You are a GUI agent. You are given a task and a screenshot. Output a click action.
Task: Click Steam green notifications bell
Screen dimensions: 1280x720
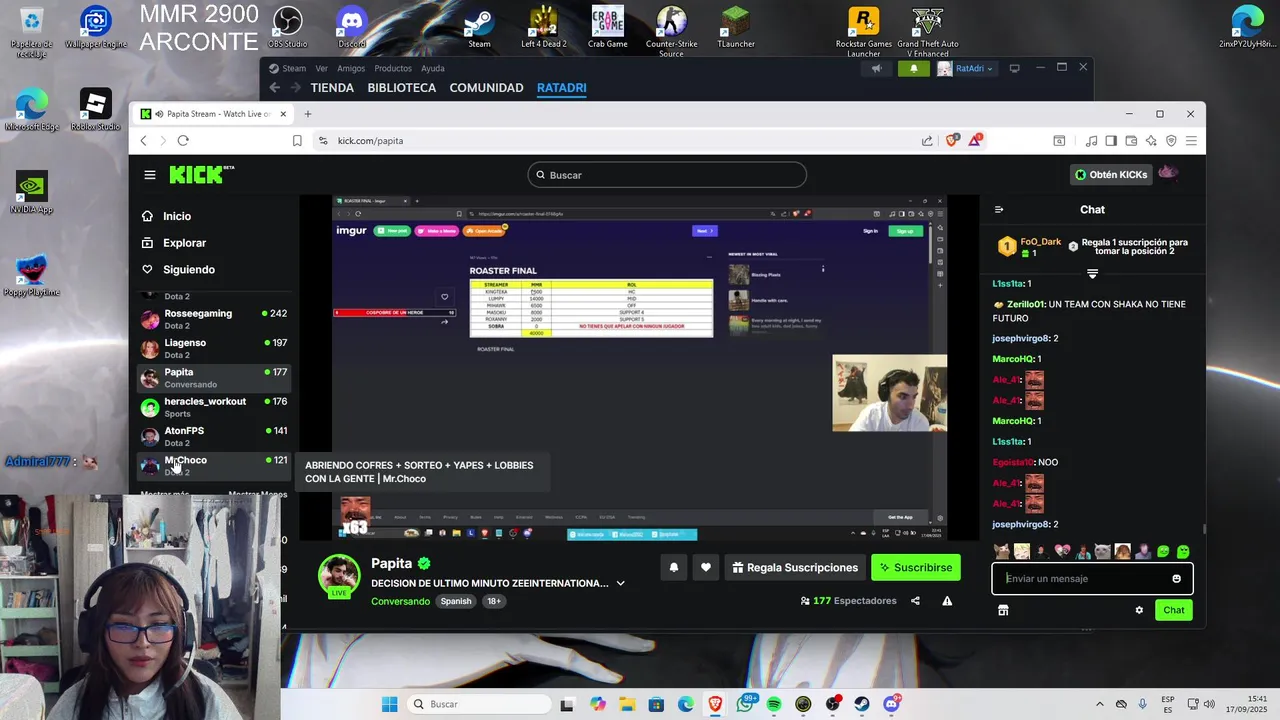[x=914, y=69]
